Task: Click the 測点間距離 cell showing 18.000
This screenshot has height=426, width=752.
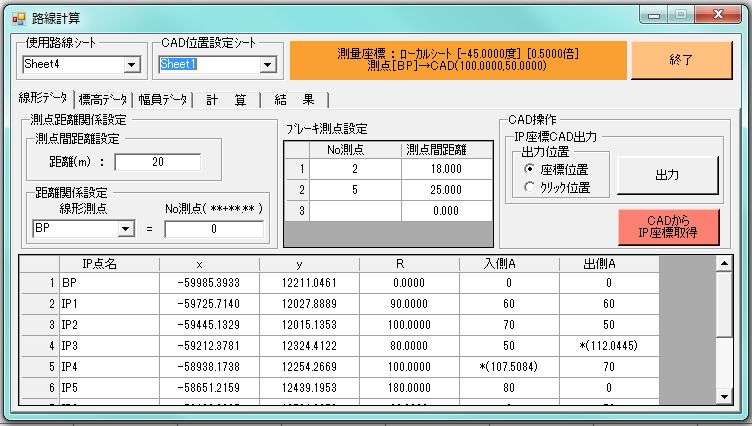Action: pyautogui.click(x=444, y=169)
